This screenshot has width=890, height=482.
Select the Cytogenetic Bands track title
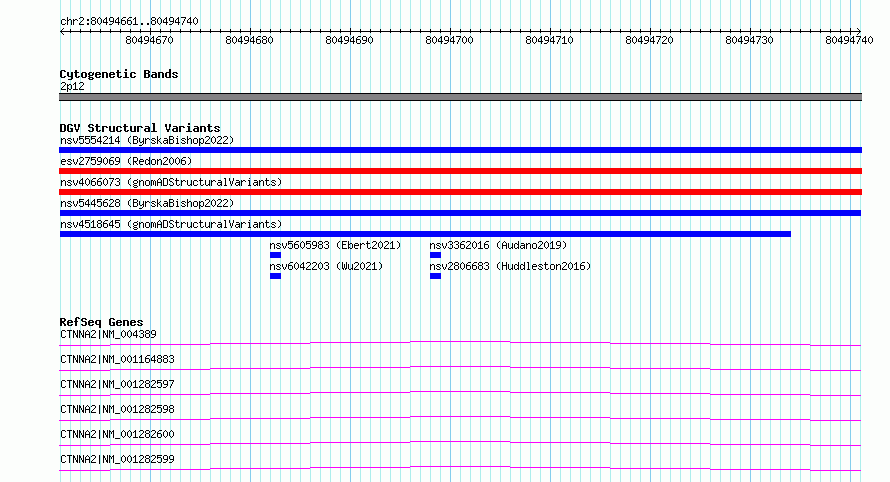tap(119, 74)
